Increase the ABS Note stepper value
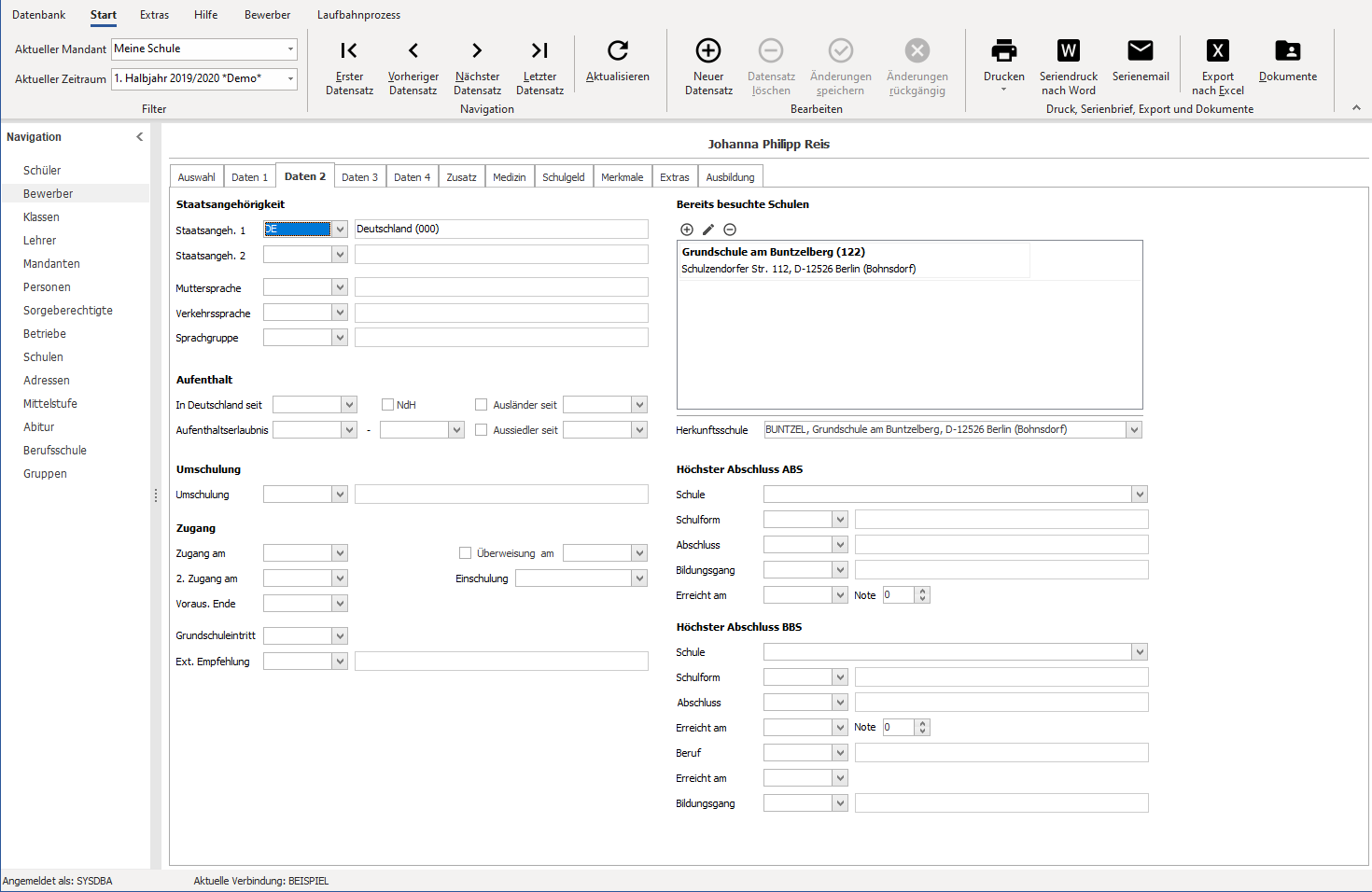This screenshot has width=1372, height=892. (x=922, y=592)
